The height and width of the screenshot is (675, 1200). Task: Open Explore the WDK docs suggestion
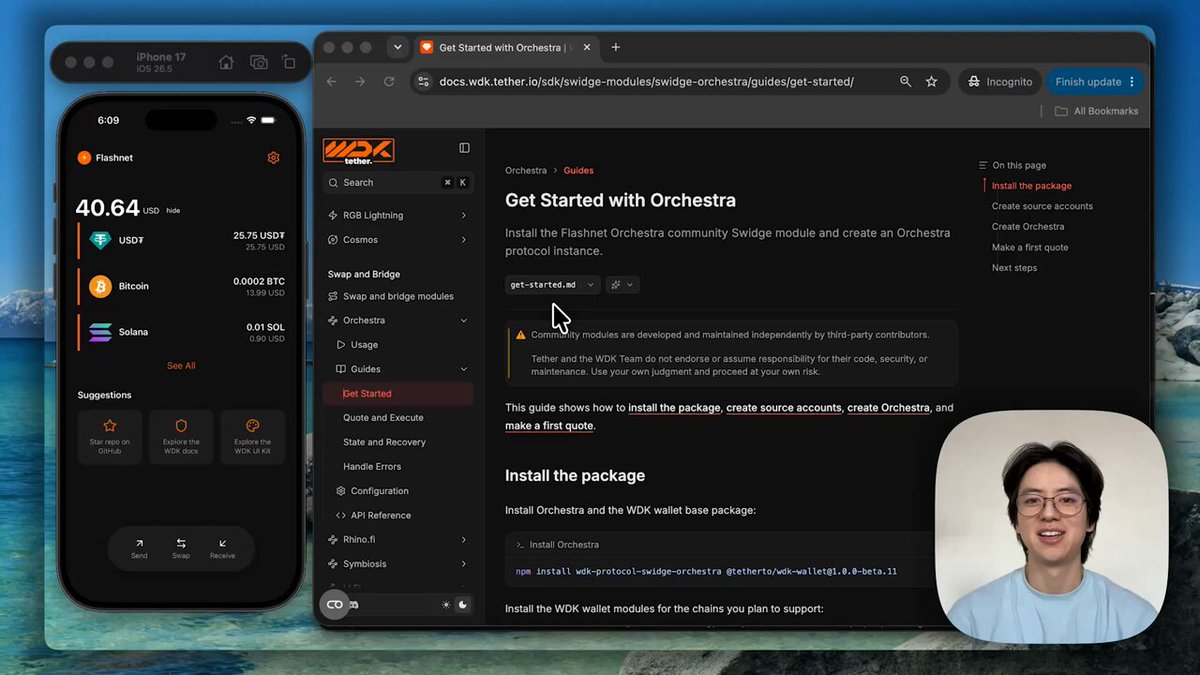click(181, 436)
